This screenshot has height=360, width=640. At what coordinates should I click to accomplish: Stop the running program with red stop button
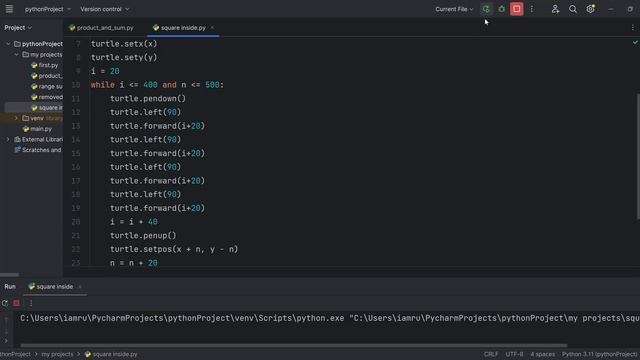(516, 9)
